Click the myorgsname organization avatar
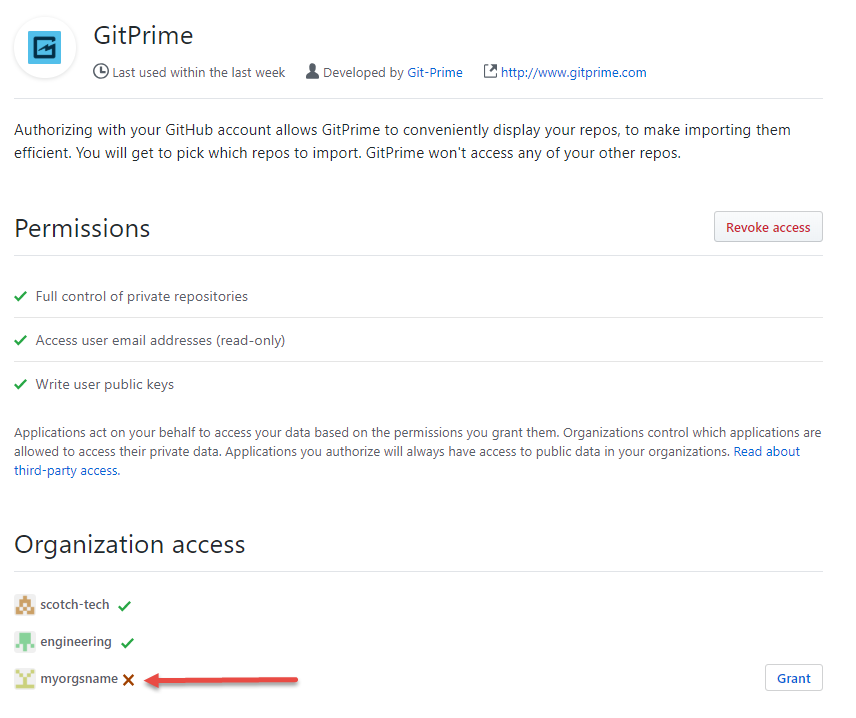856x718 pixels. (25, 679)
